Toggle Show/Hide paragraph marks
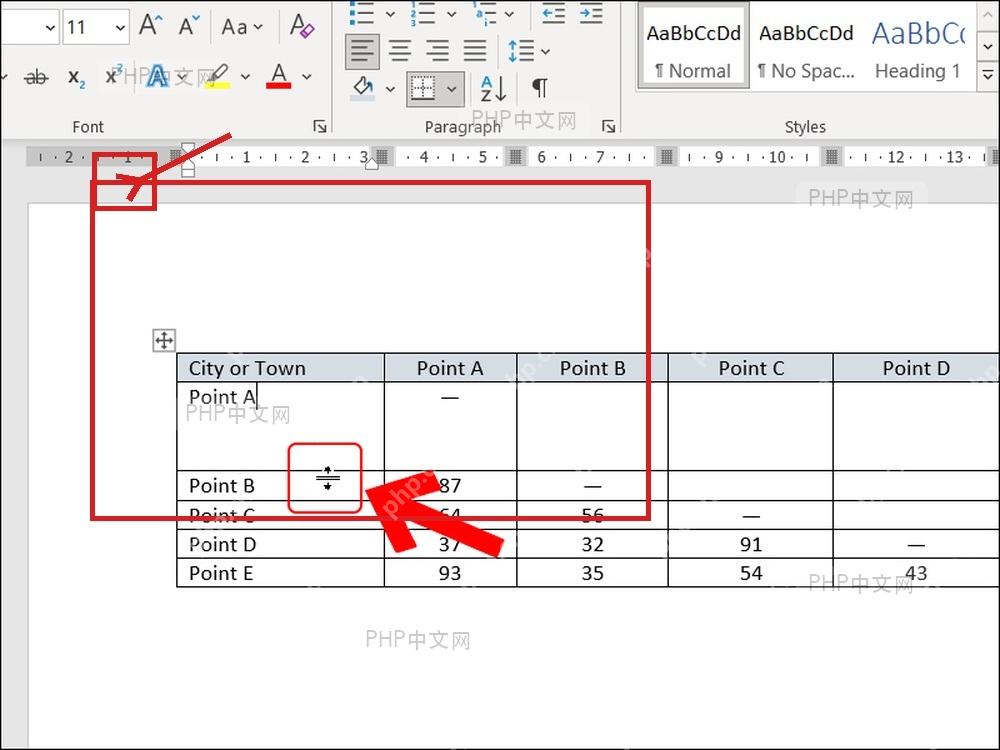 (x=540, y=87)
